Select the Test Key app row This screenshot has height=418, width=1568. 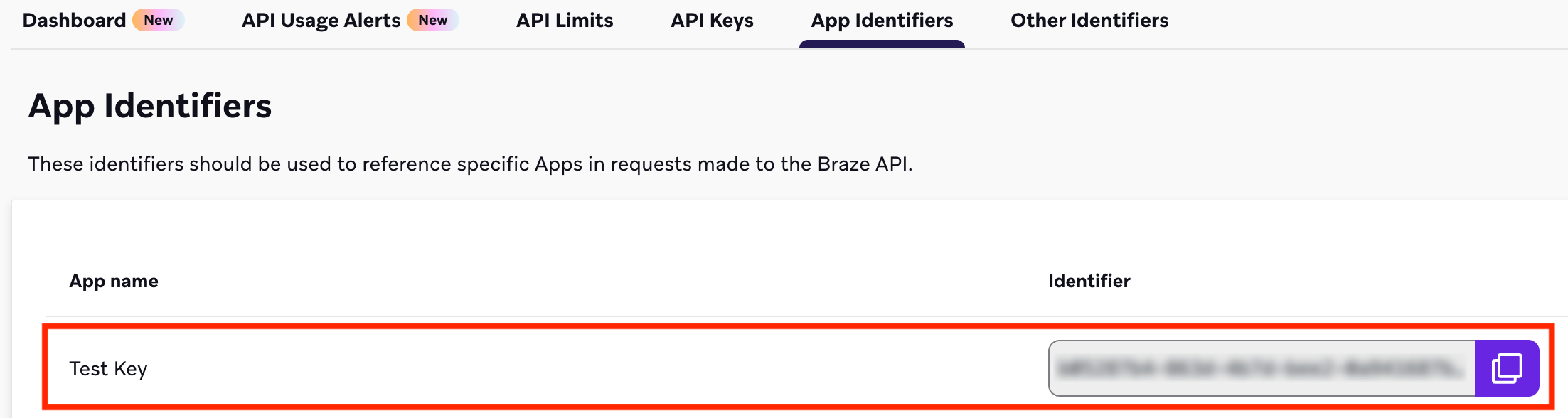[x=498, y=368]
